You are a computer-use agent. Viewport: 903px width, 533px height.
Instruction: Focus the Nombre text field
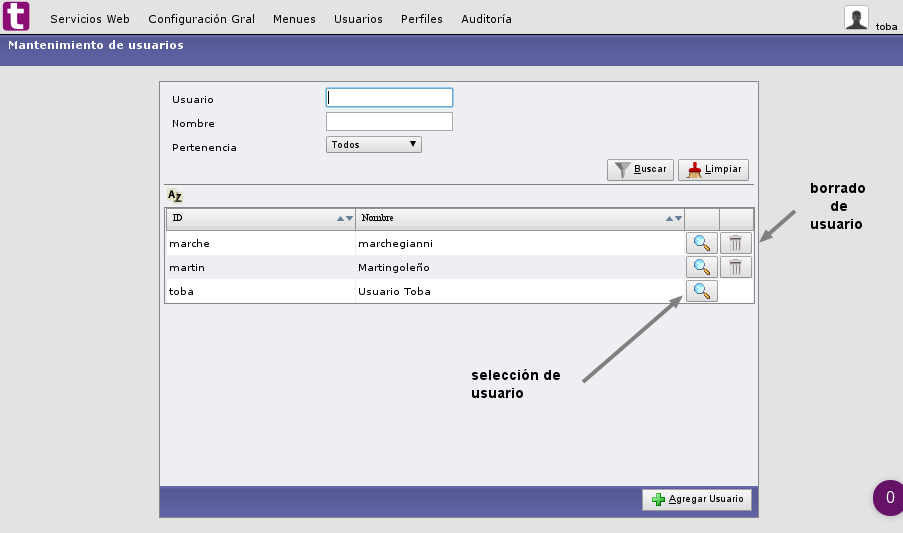click(x=389, y=122)
